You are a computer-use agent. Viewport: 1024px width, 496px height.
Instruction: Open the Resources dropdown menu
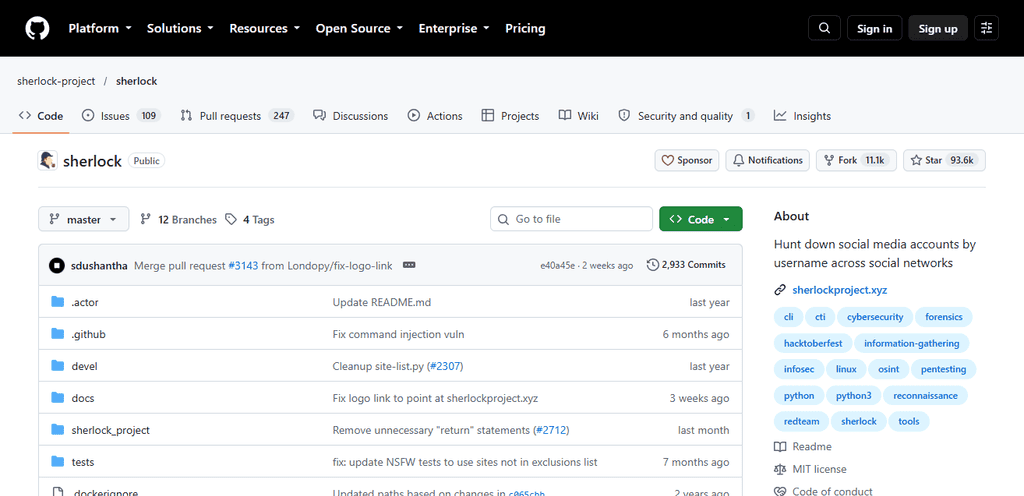[264, 28]
